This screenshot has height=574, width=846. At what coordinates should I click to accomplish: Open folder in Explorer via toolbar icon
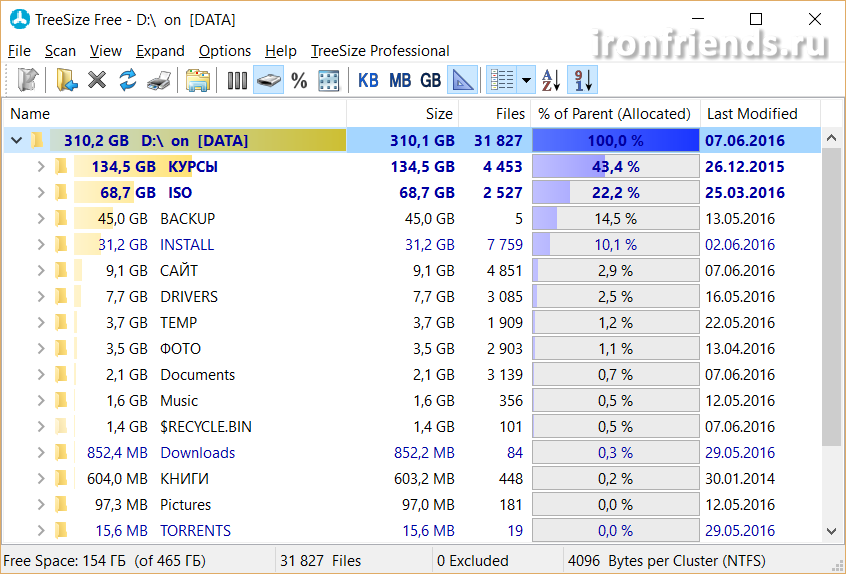coord(197,81)
